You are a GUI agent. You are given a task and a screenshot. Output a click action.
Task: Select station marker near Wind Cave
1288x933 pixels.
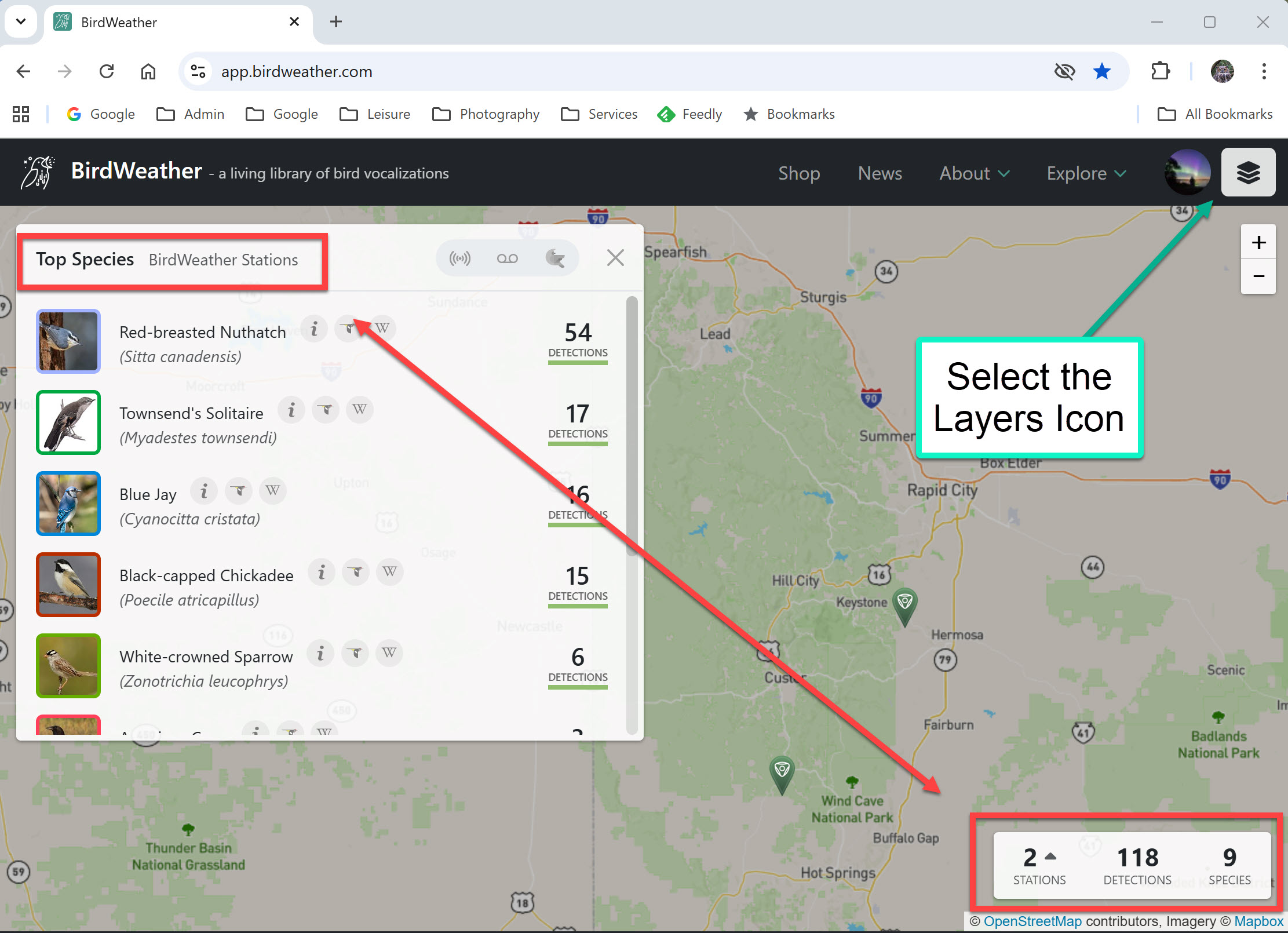(x=782, y=772)
